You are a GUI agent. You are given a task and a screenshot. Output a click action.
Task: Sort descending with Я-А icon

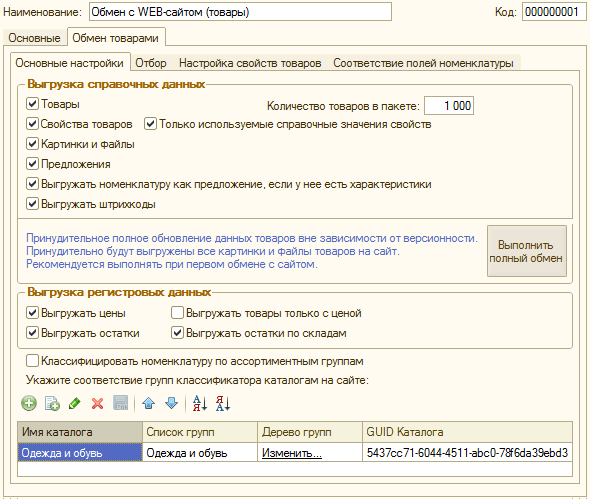[x=223, y=403]
